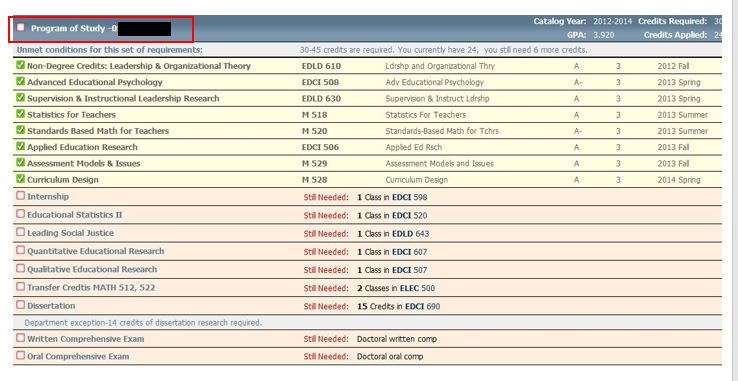Click the 'Supervision & Instruct Ldrshp' course title
Image resolution: width=738 pixels, height=381 pixels.
click(437, 99)
